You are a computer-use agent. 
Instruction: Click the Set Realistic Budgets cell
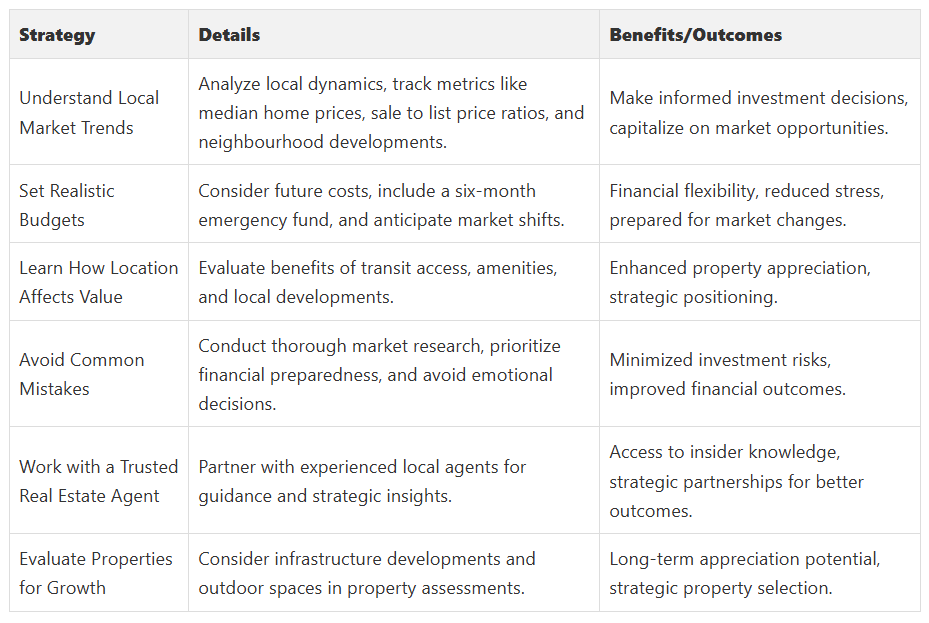pyautogui.click(x=67, y=204)
